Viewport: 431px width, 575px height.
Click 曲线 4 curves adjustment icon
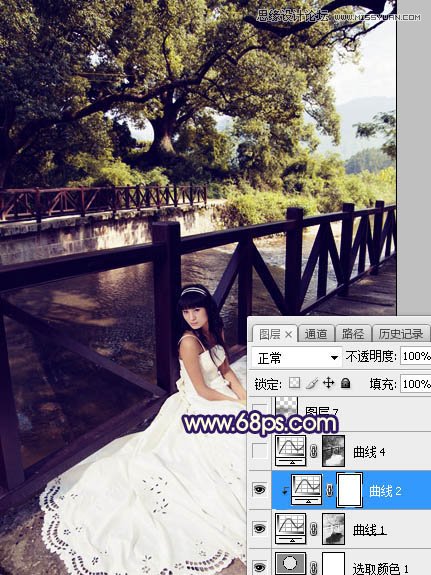291,451
